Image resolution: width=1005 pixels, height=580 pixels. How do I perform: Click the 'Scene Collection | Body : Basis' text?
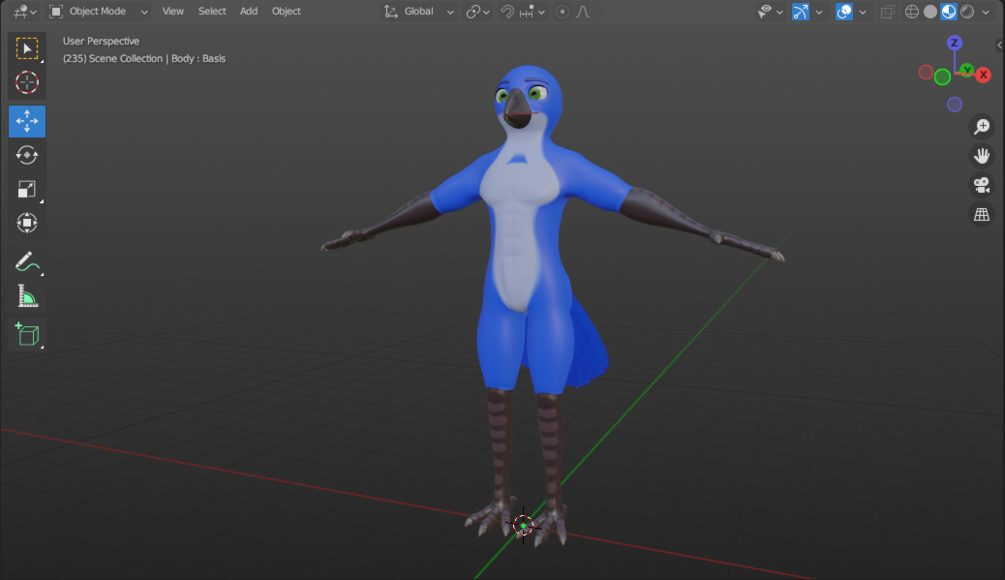coord(157,58)
